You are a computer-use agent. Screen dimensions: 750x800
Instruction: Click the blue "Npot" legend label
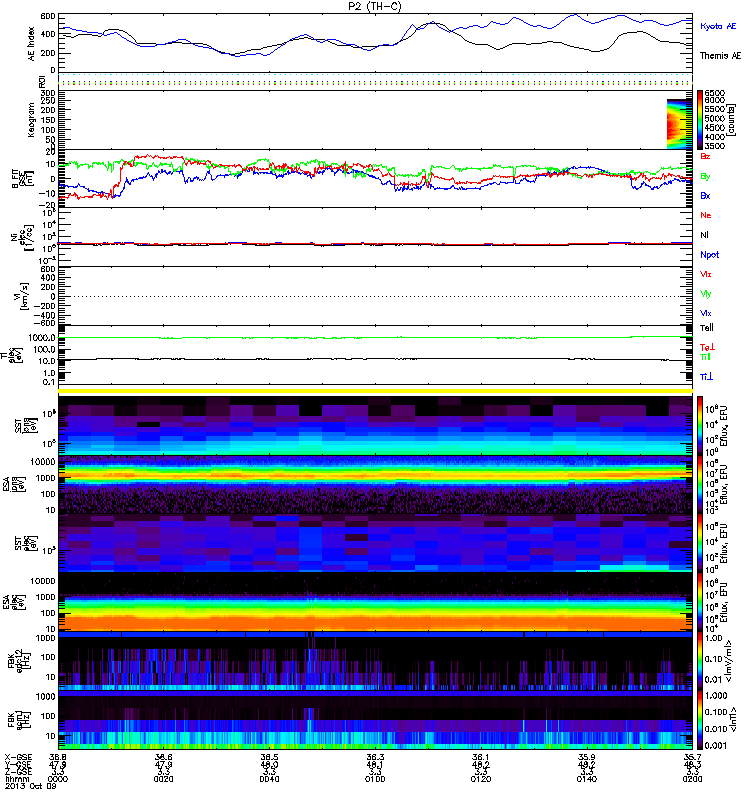709,255
